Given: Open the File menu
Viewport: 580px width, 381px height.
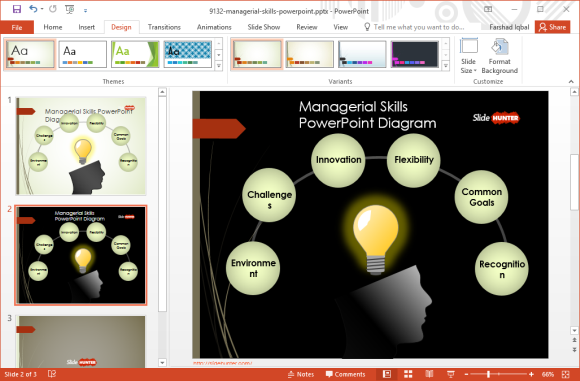Looking at the screenshot, I should (17, 27).
